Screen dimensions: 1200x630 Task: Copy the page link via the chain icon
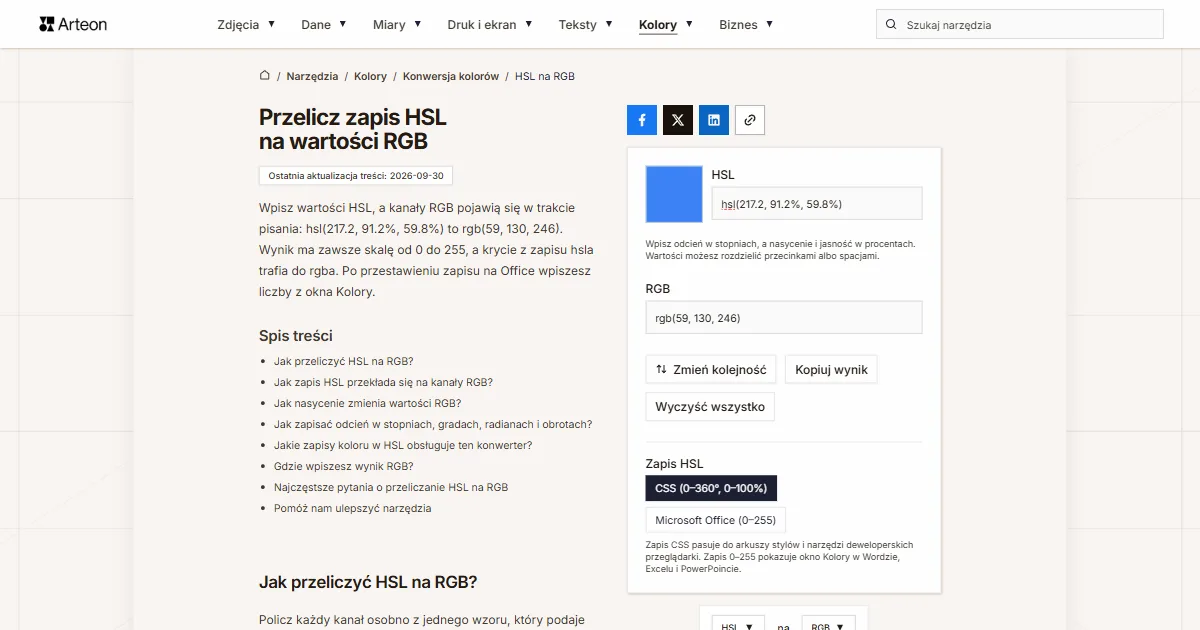[x=750, y=120]
